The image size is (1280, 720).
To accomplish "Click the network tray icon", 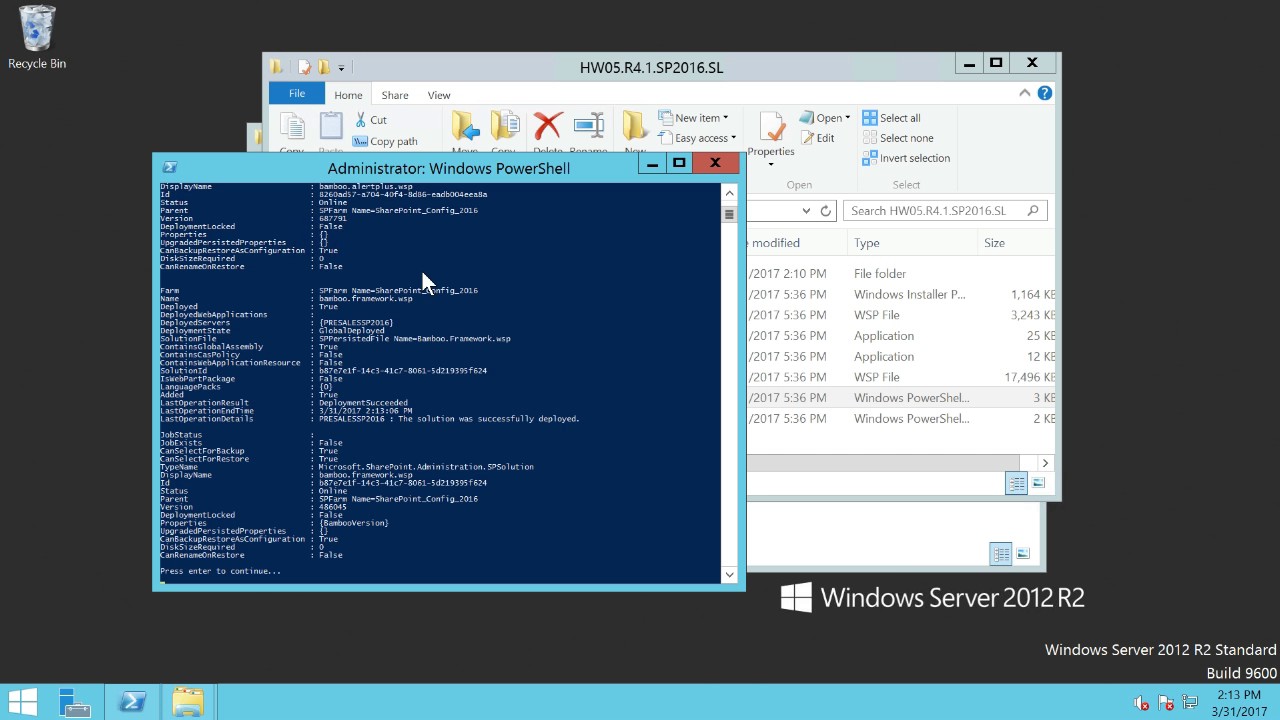I will point(1189,702).
